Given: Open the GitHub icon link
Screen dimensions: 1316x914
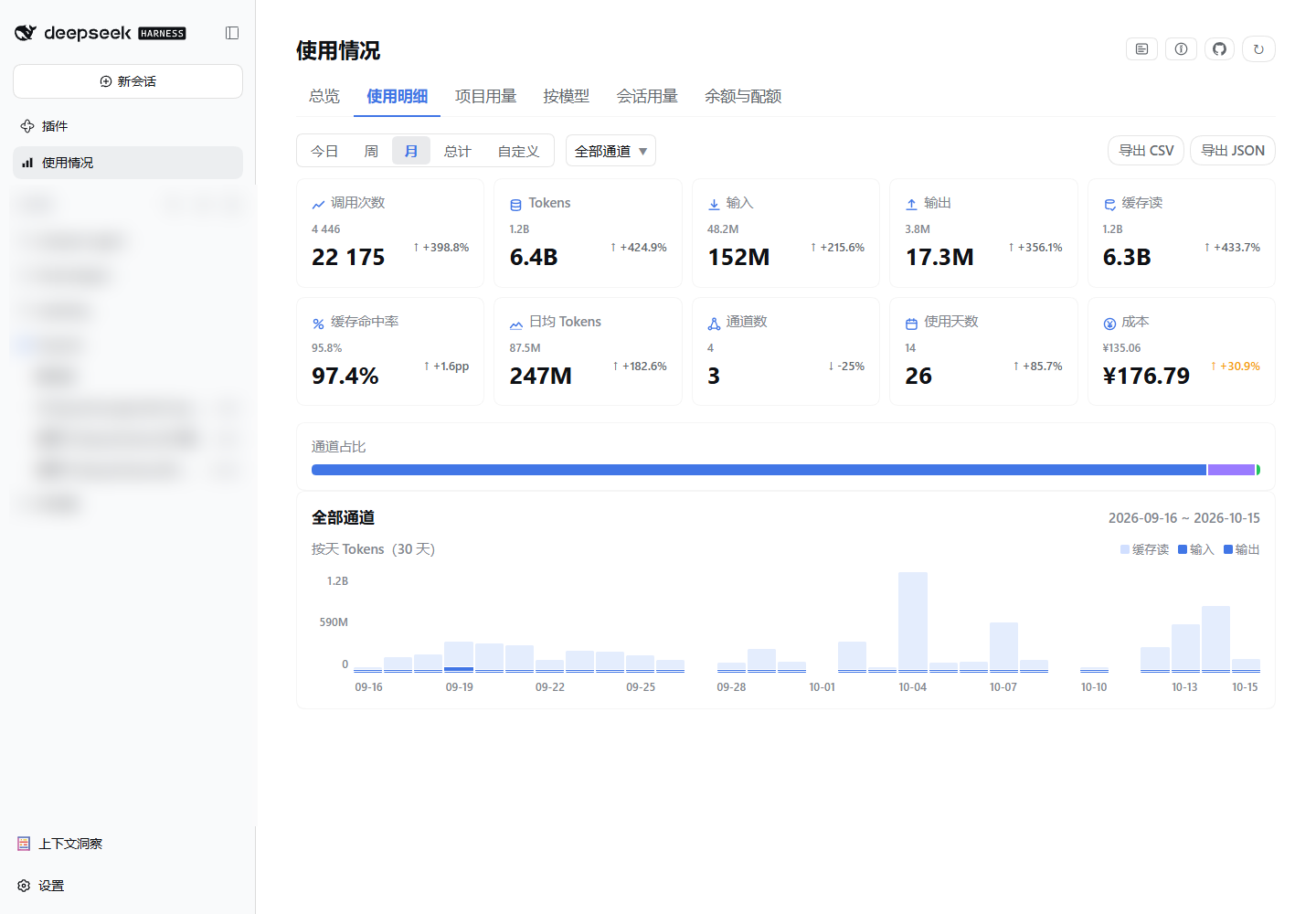Looking at the screenshot, I should point(1219,49).
